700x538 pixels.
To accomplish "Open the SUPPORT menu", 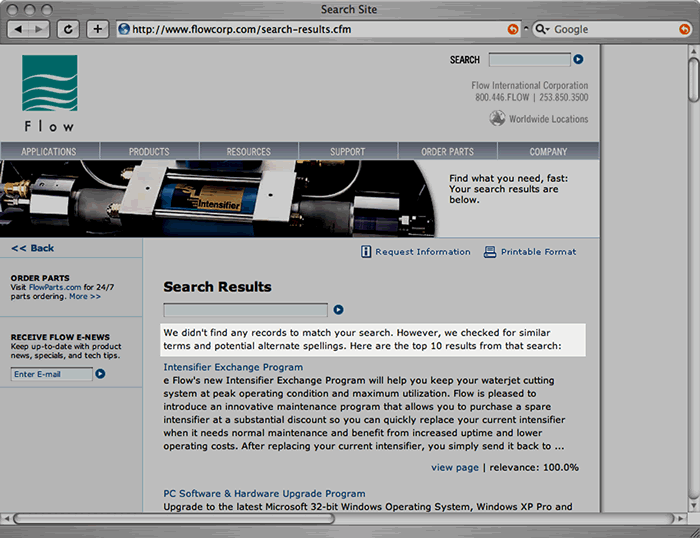I will pos(348,152).
